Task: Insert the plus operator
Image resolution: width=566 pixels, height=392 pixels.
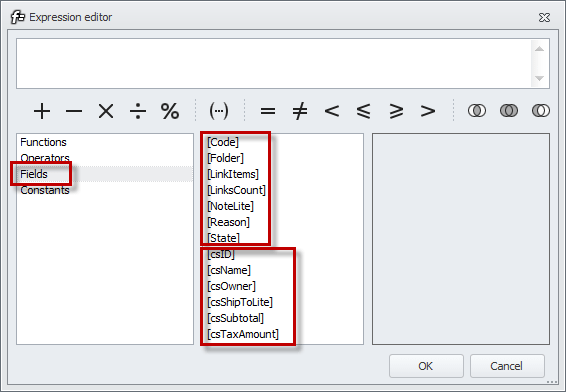Action: [42, 111]
